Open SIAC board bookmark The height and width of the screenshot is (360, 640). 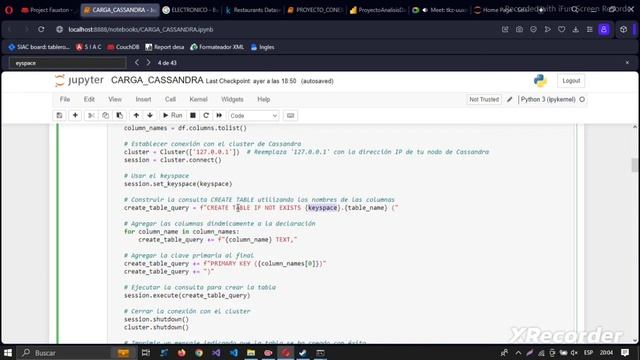coord(39,47)
